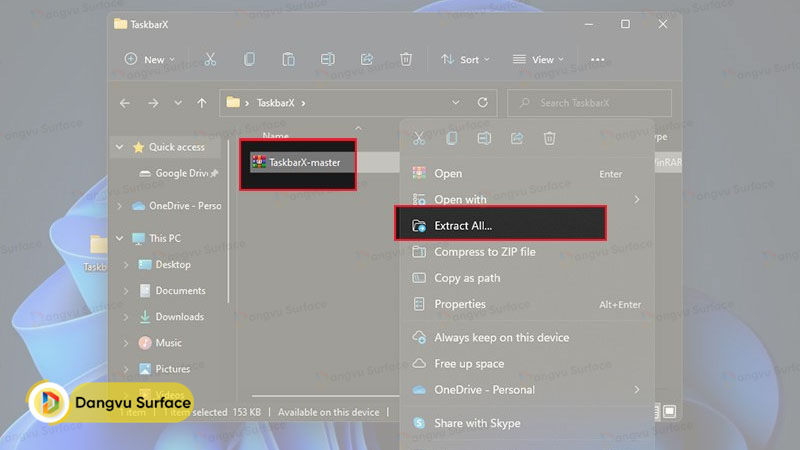Select Copy as path

526,278
